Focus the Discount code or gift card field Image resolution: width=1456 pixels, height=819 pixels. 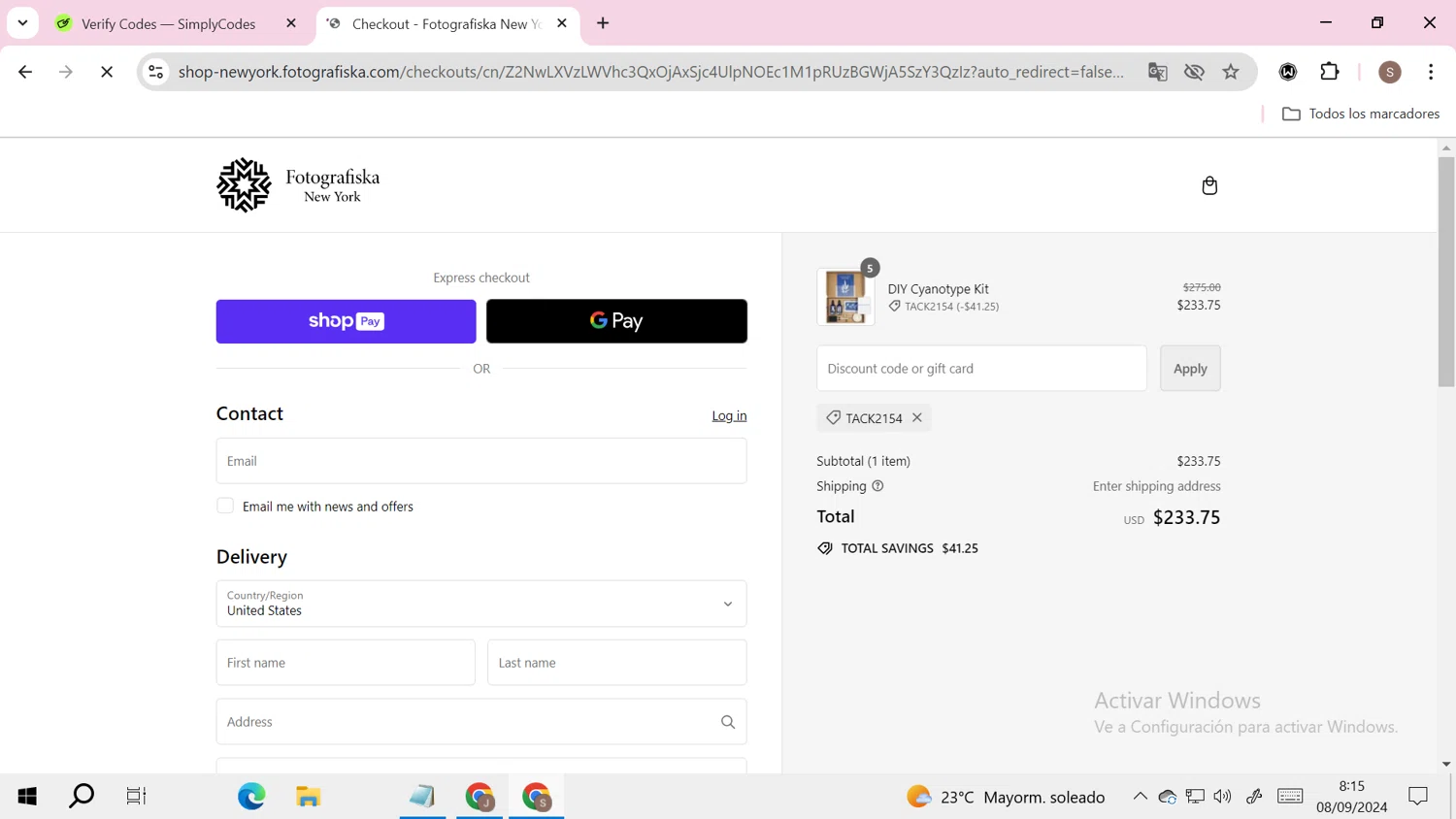[x=981, y=369]
